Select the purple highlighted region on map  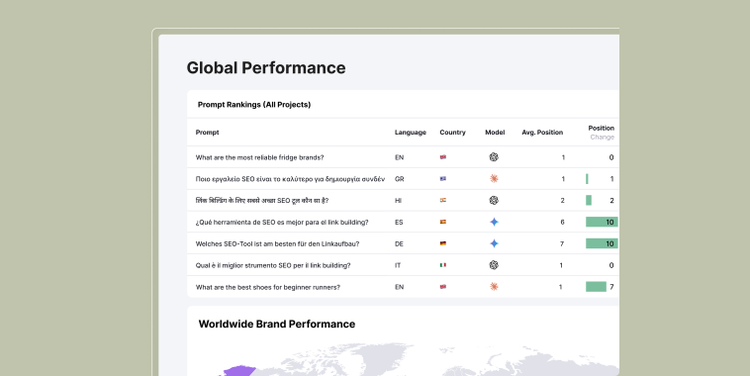point(239,371)
